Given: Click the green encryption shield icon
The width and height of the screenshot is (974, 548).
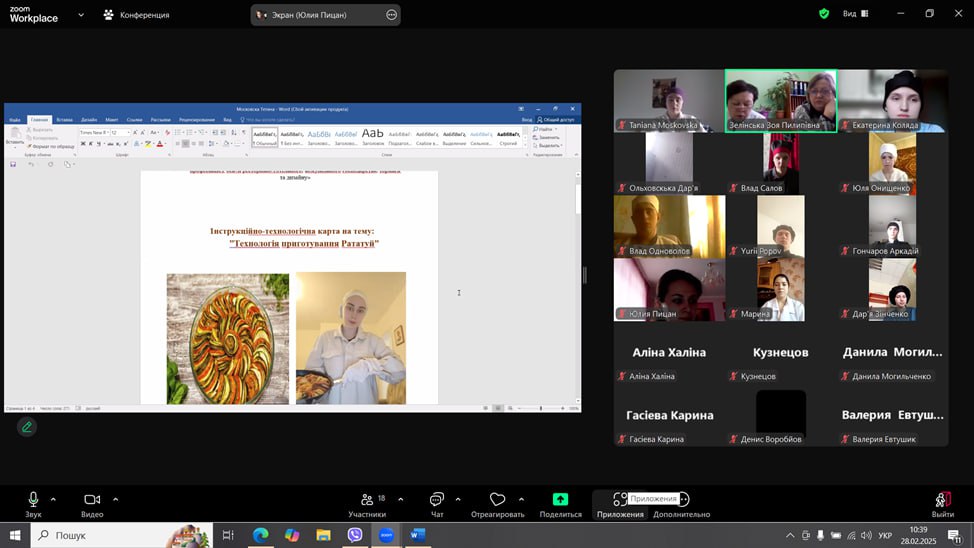Looking at the screenshot, I should (x=824, y=14).
